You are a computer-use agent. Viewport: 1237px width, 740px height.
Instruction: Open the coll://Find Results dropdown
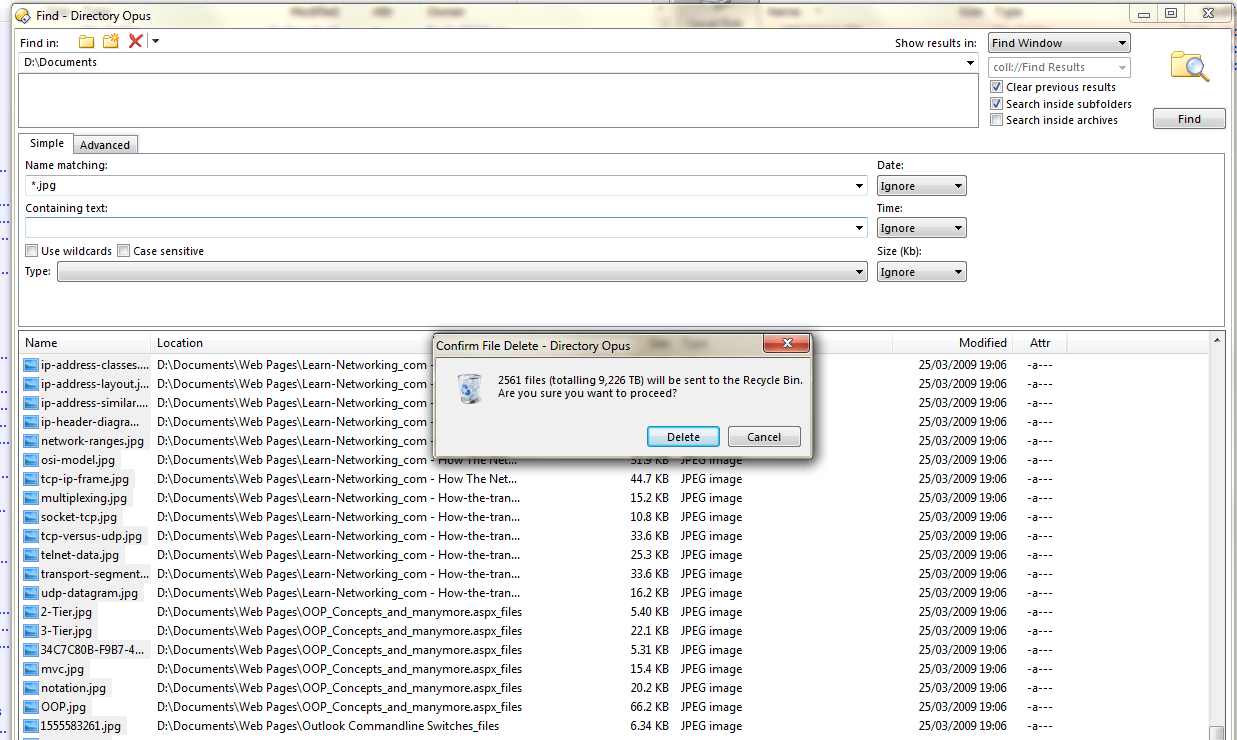(1059, 67)
